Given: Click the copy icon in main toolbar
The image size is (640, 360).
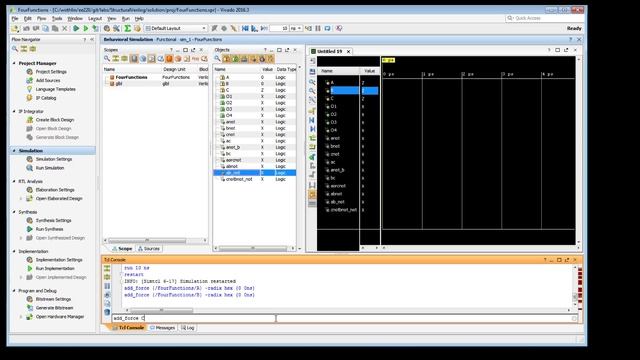Looking at the screenshot, I should coord(46,29).
